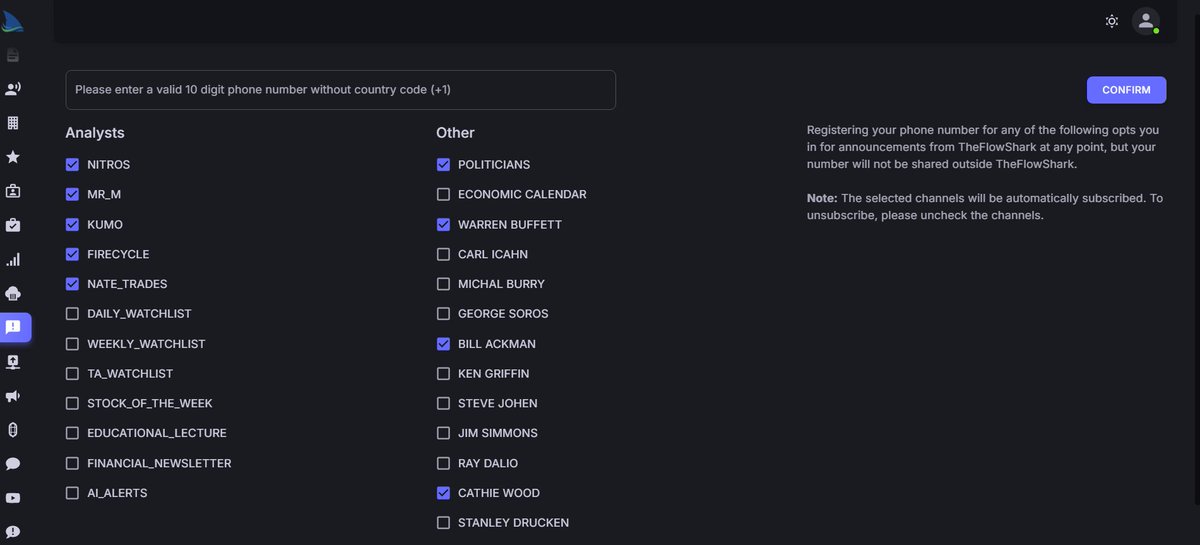Open the signal bars chart icon in the sidebar
Image resolution: width=1200 pixels, height=545 pixels.
pos(13,259)
